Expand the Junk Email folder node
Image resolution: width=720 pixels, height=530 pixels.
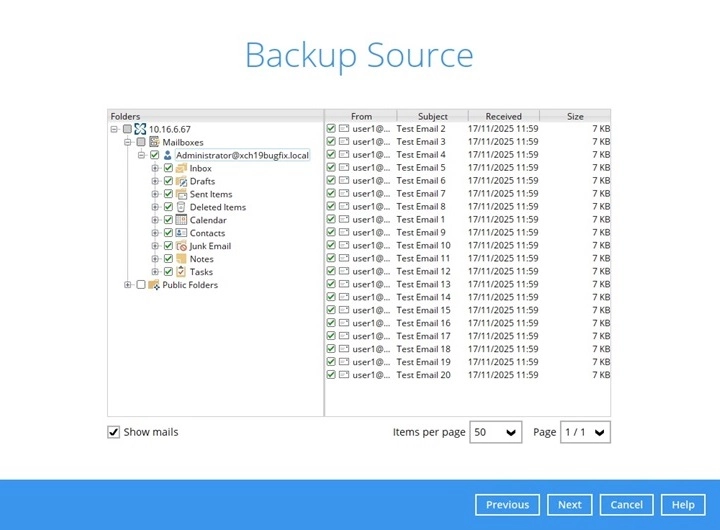155,246
